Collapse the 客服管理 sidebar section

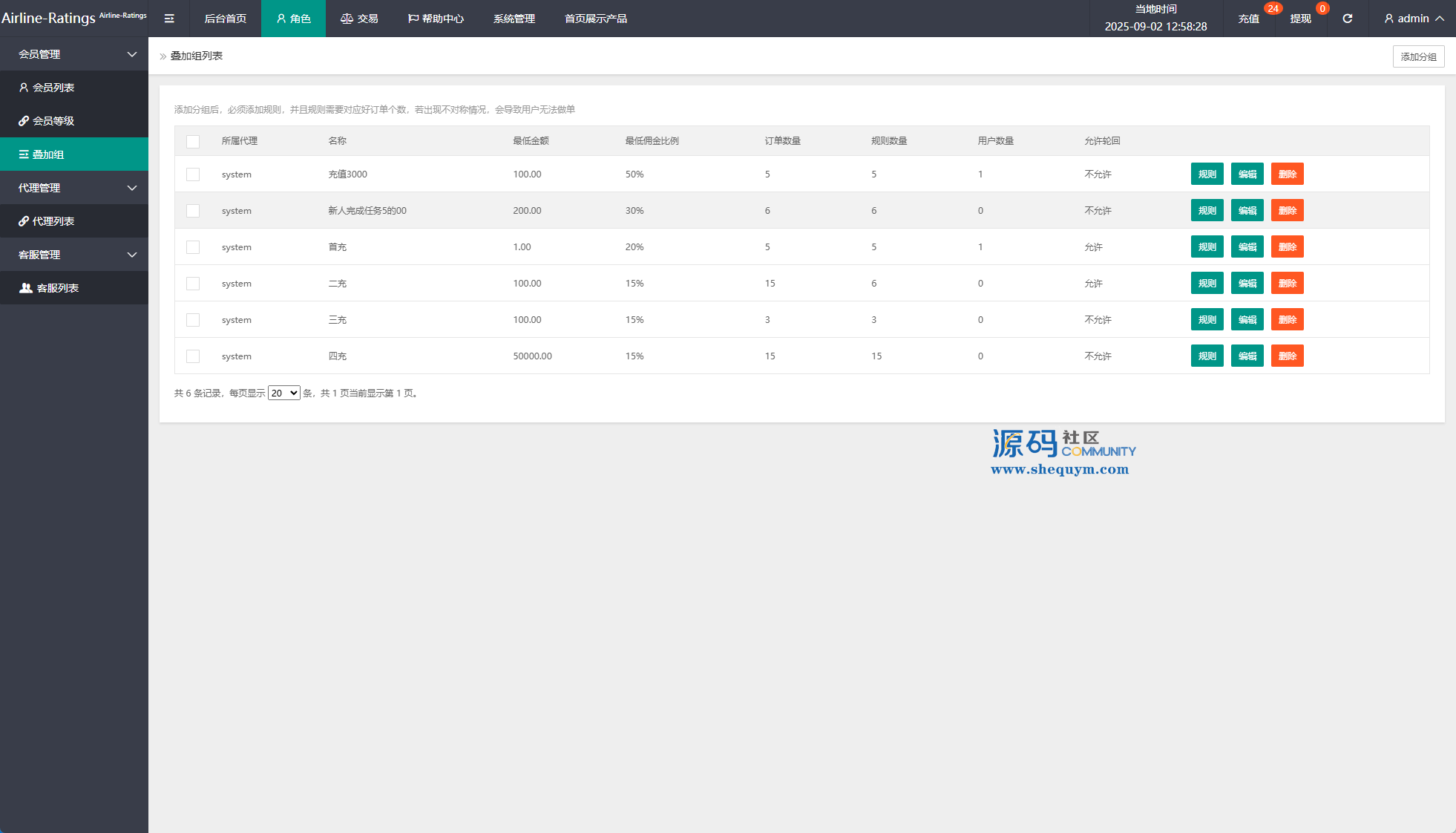point(131,255)
